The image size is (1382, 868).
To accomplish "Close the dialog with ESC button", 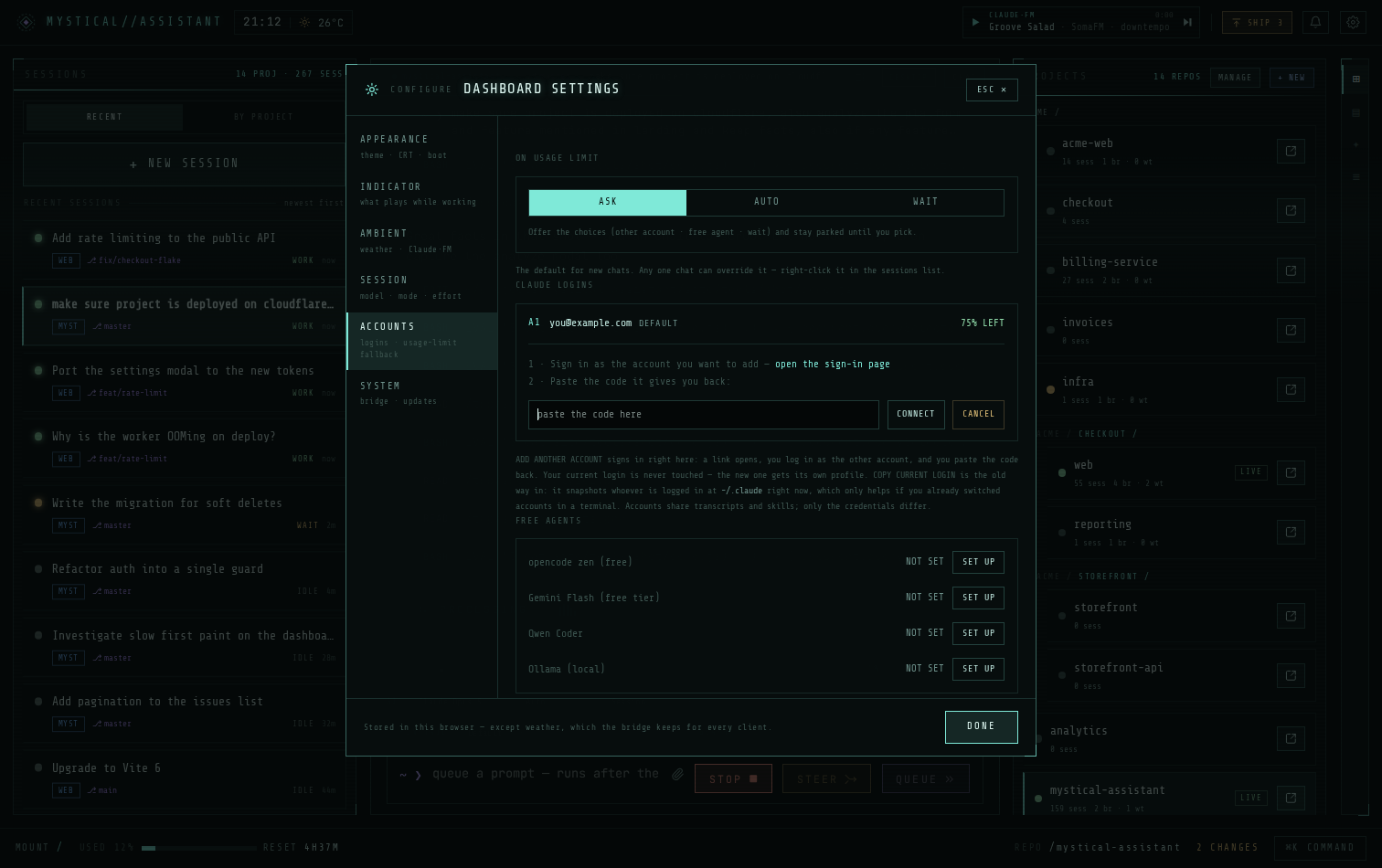I will 992,90.
